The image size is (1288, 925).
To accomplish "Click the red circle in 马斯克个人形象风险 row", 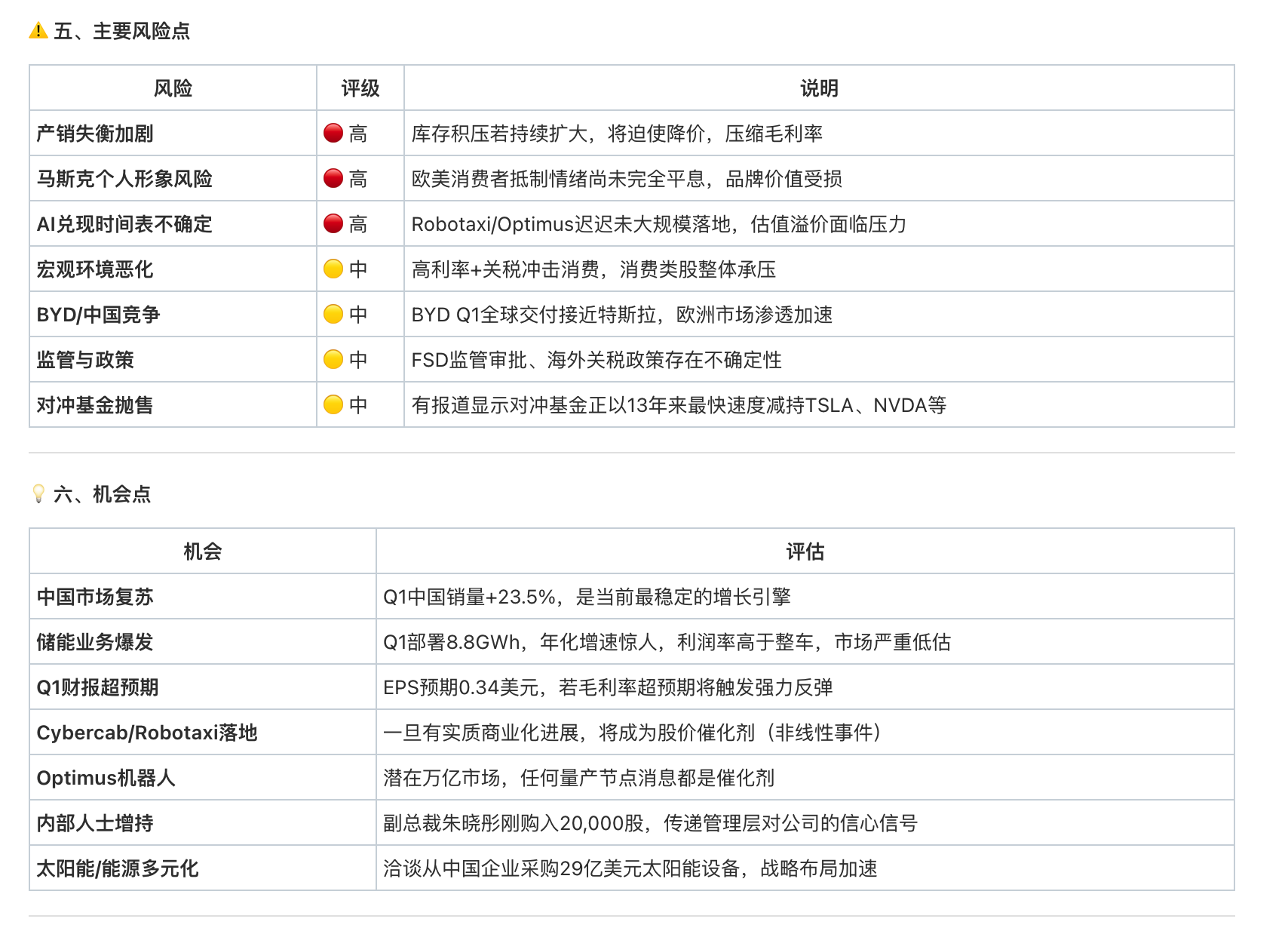I will coord(333,179).
